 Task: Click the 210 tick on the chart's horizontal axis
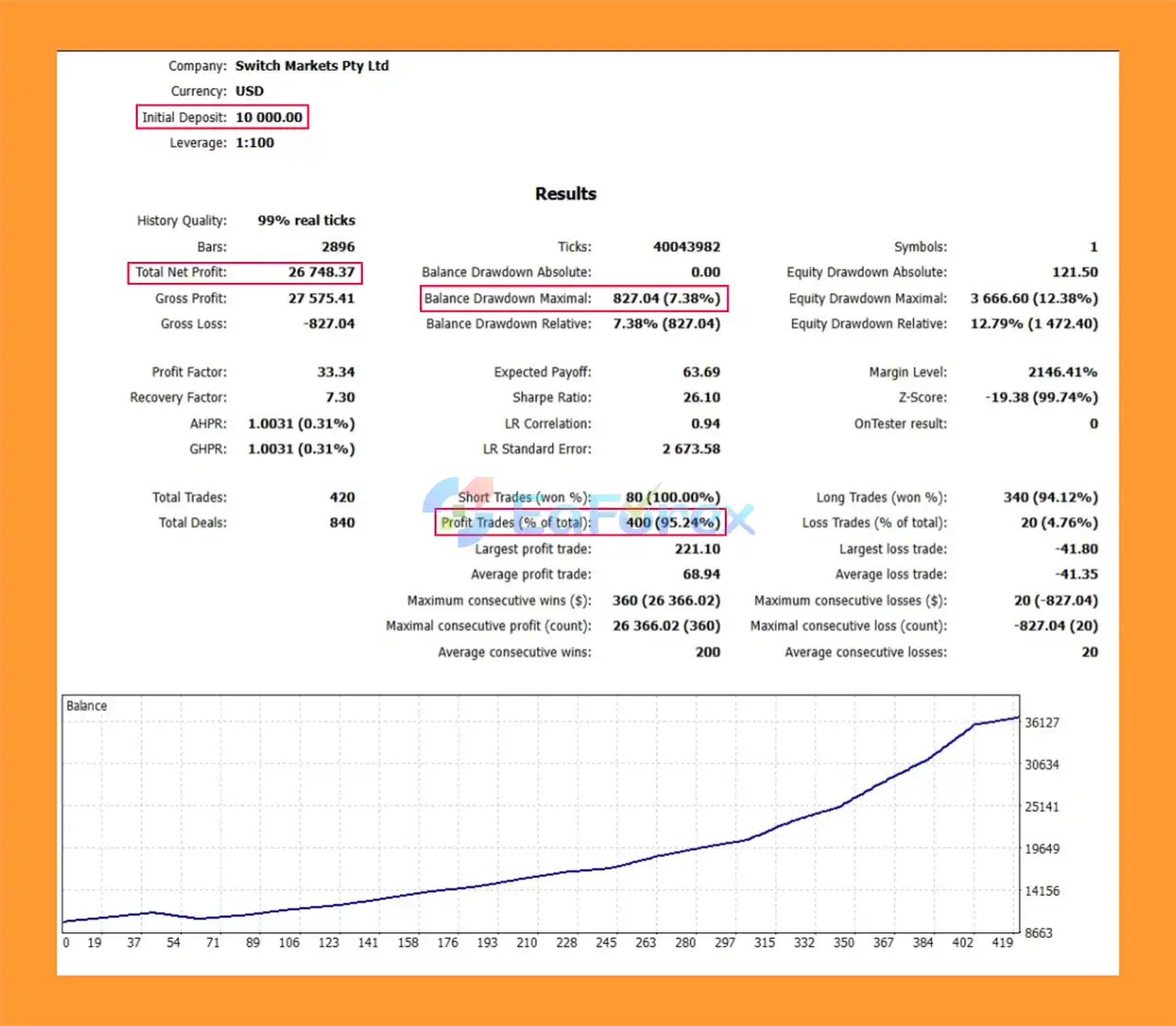526,942
